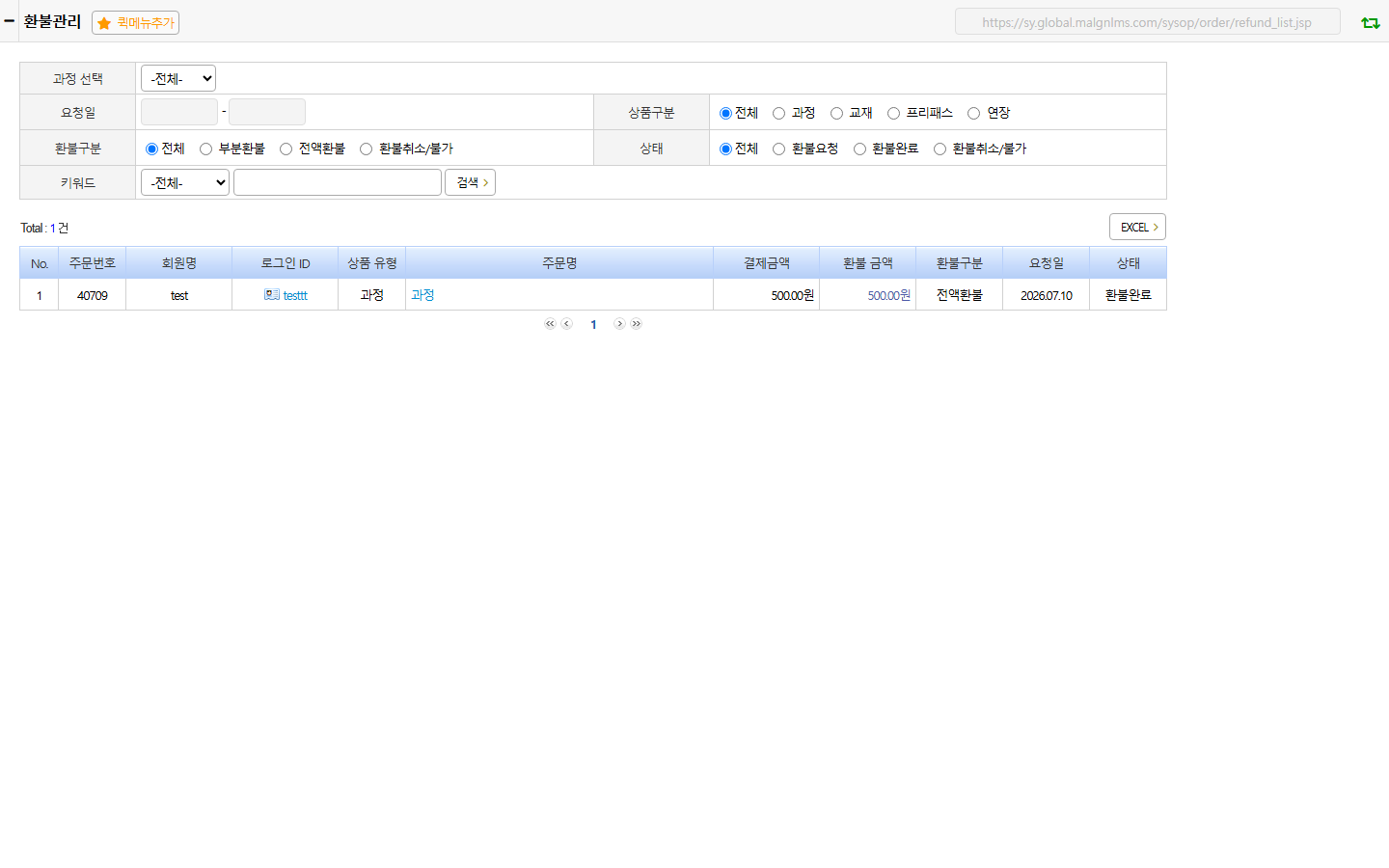The width and height of the screenshot is (1389, 868).
Task: Select 상태 환불요청 radio button
Action: tap(778, 149)
